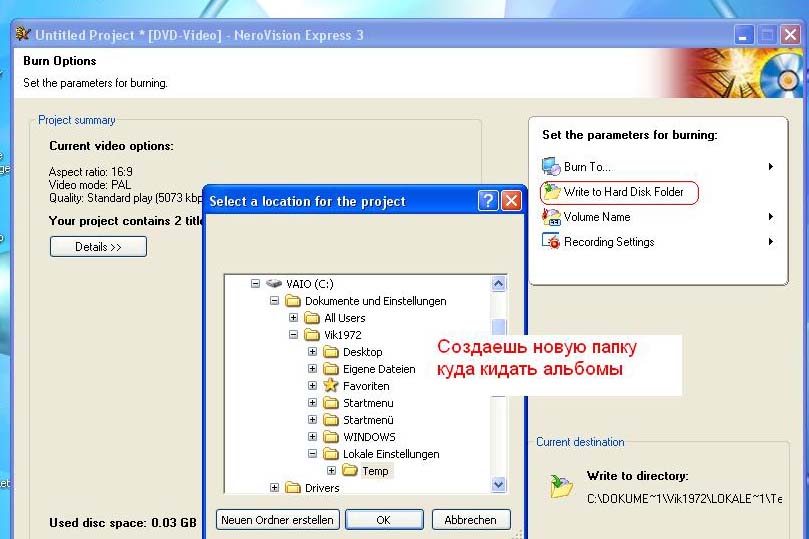Click the folder tree scroll up arrow

[498, 284]
